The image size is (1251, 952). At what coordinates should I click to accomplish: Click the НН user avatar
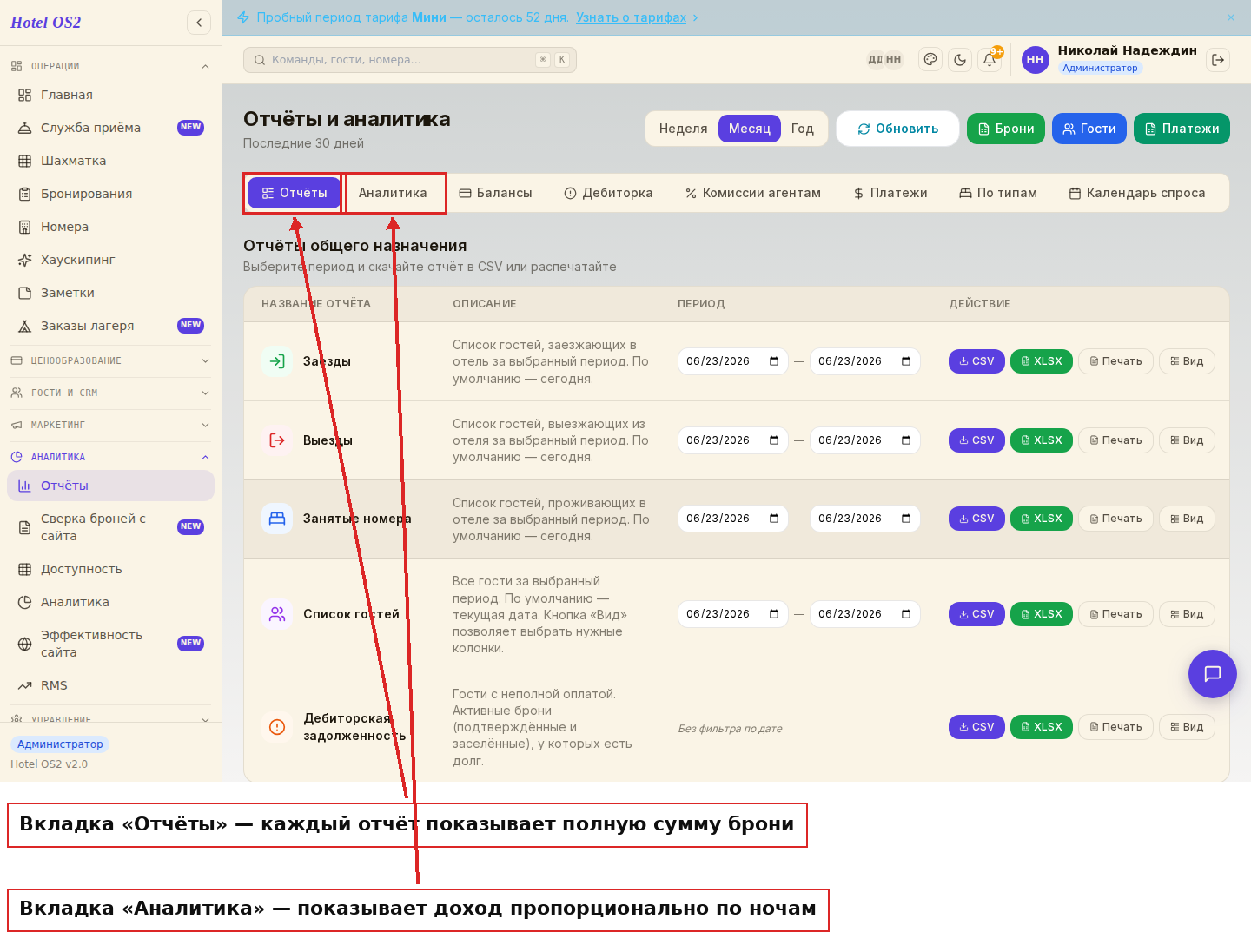[x=1036, y=60]
